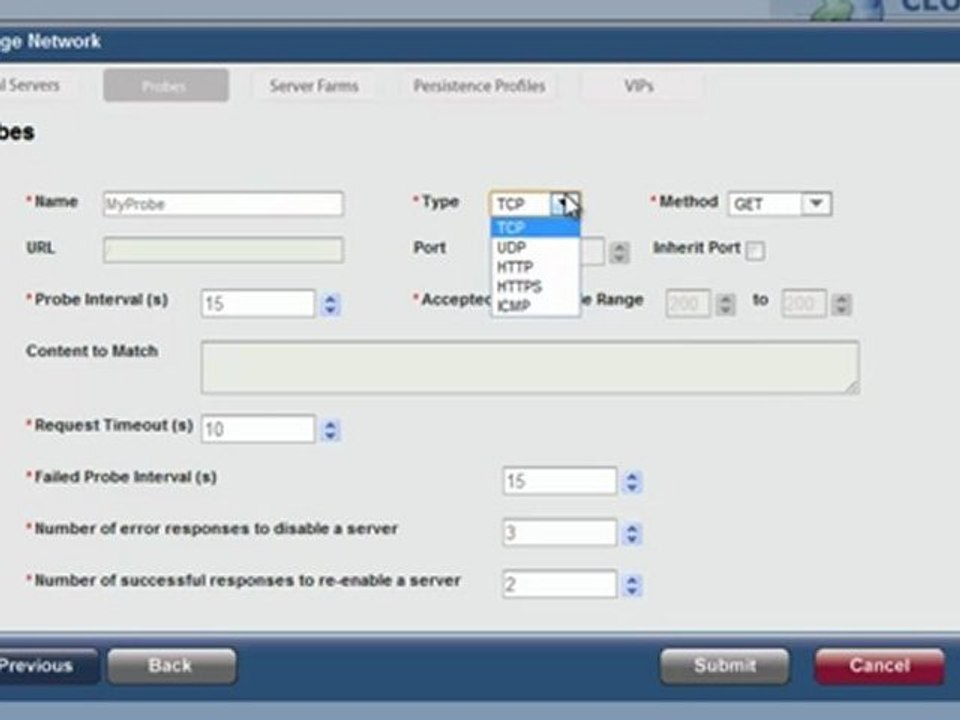This screenshot has width=960, height=720.
Task: Click the range end spinner arrows
Action: click(x=842, y=304)
